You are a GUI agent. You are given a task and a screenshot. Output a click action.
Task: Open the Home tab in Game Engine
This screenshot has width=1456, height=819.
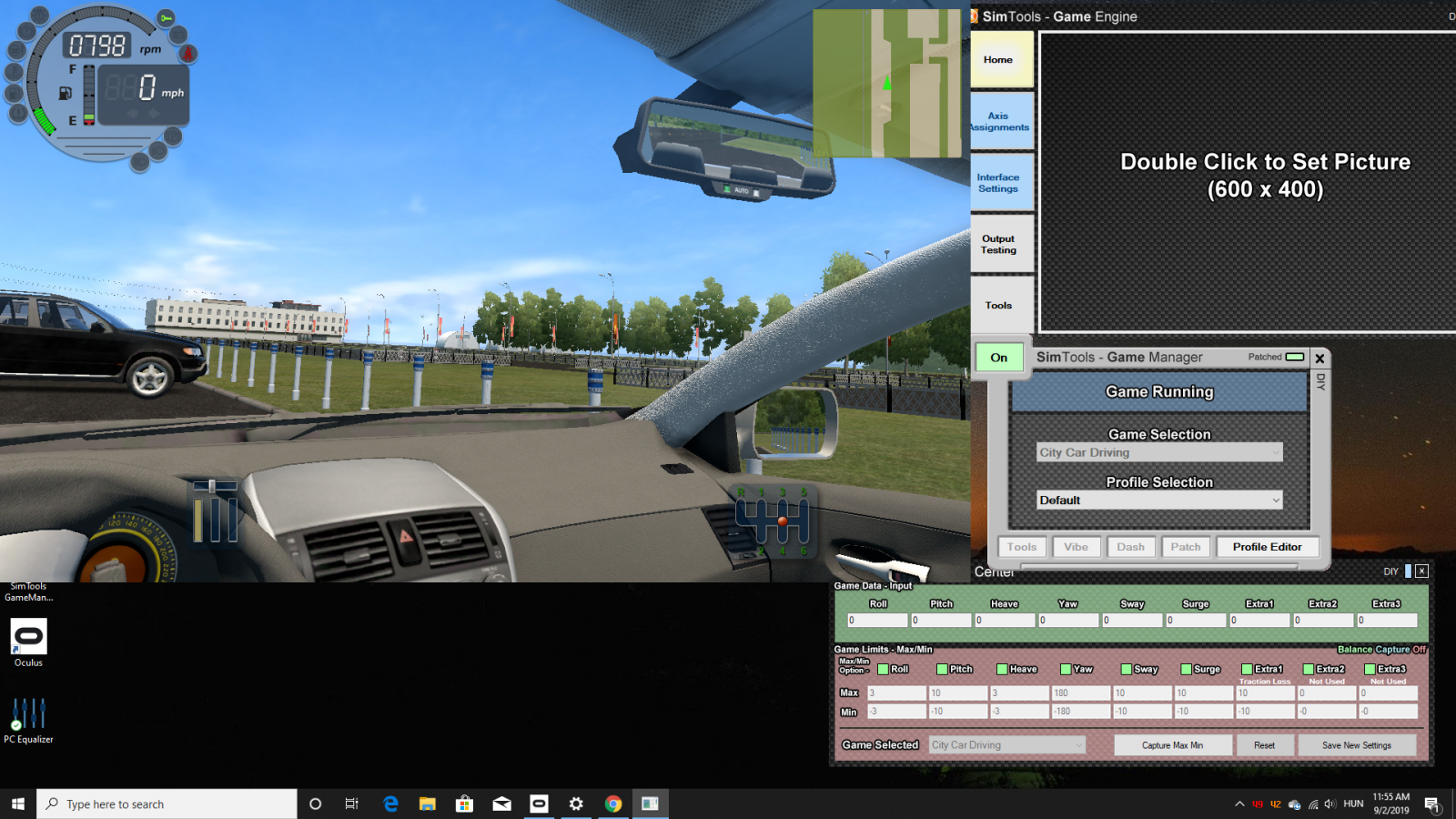(1001, 60)
